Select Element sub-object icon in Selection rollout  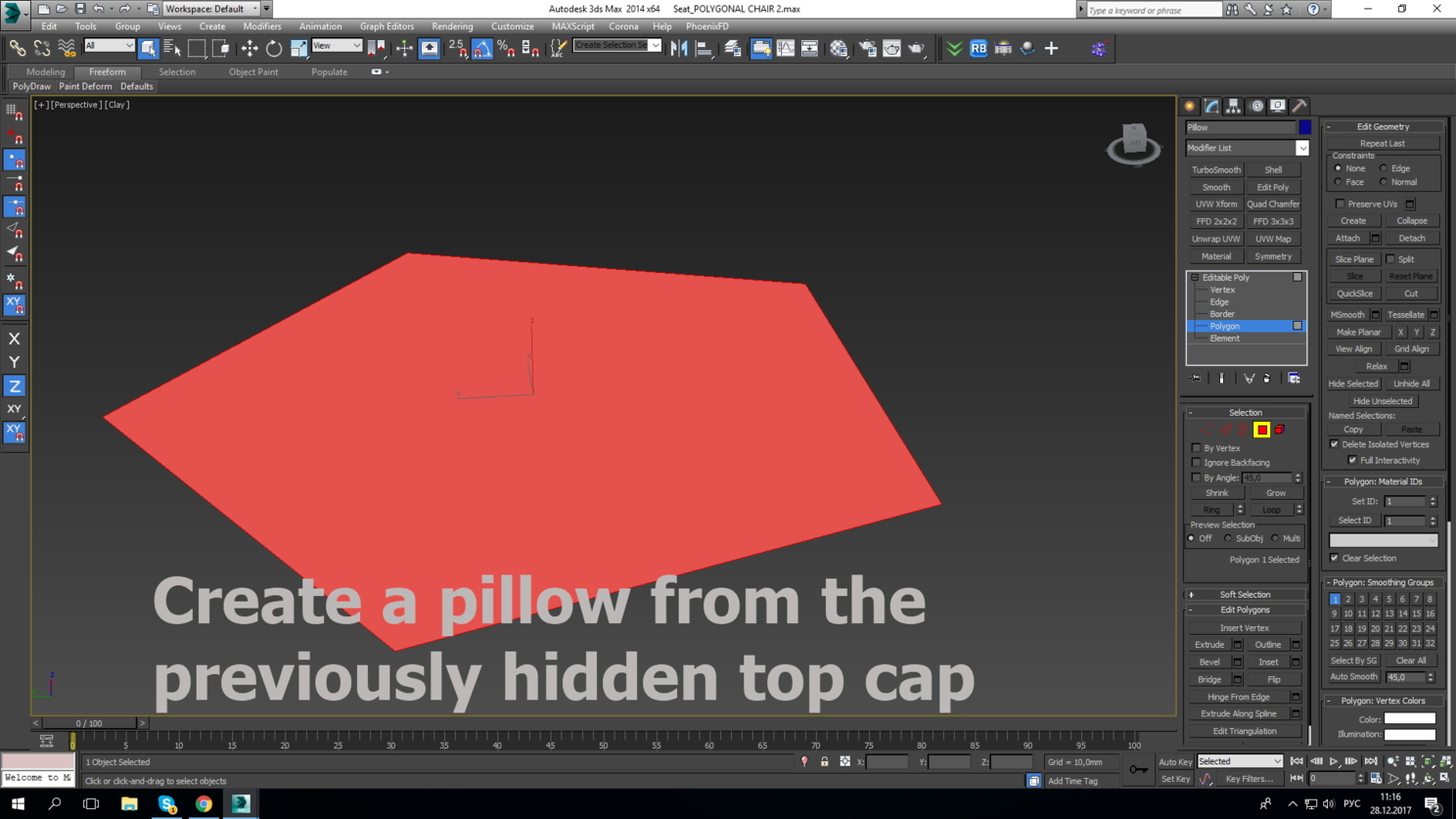pos(1280,430)
